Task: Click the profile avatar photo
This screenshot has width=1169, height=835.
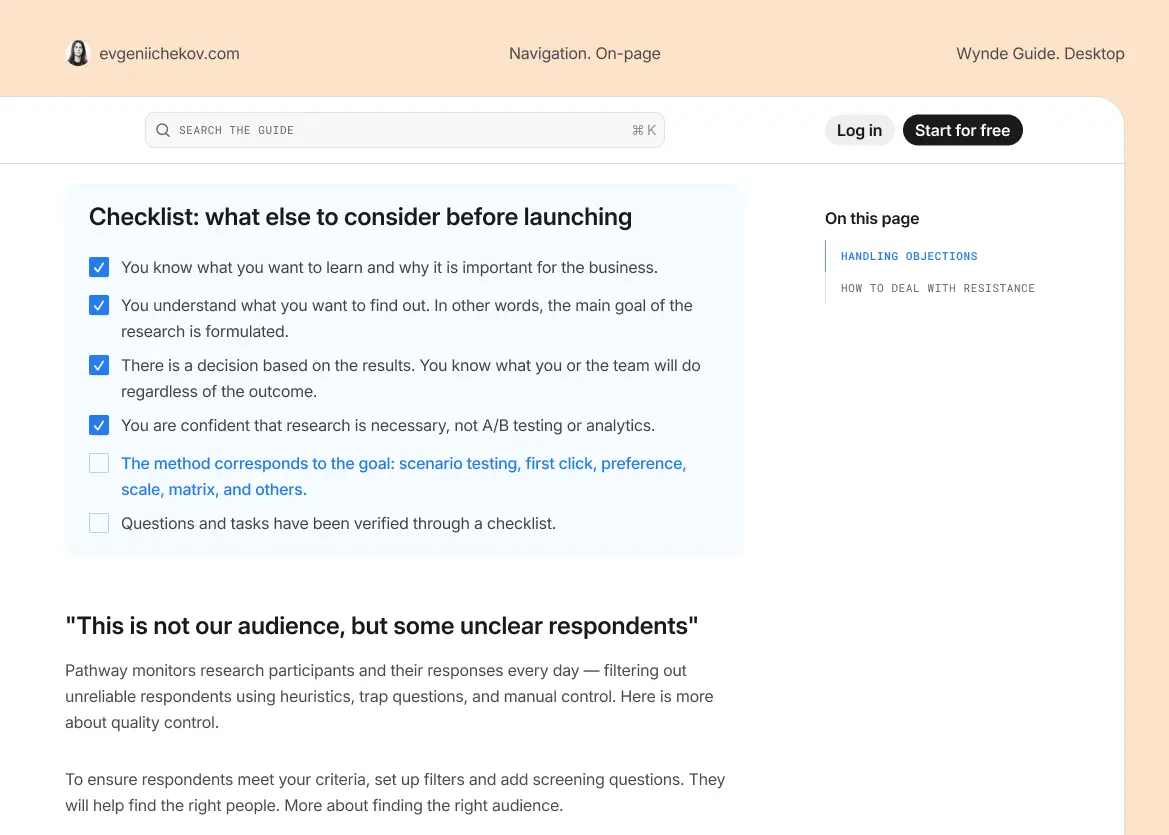Action: click(77, 52)
